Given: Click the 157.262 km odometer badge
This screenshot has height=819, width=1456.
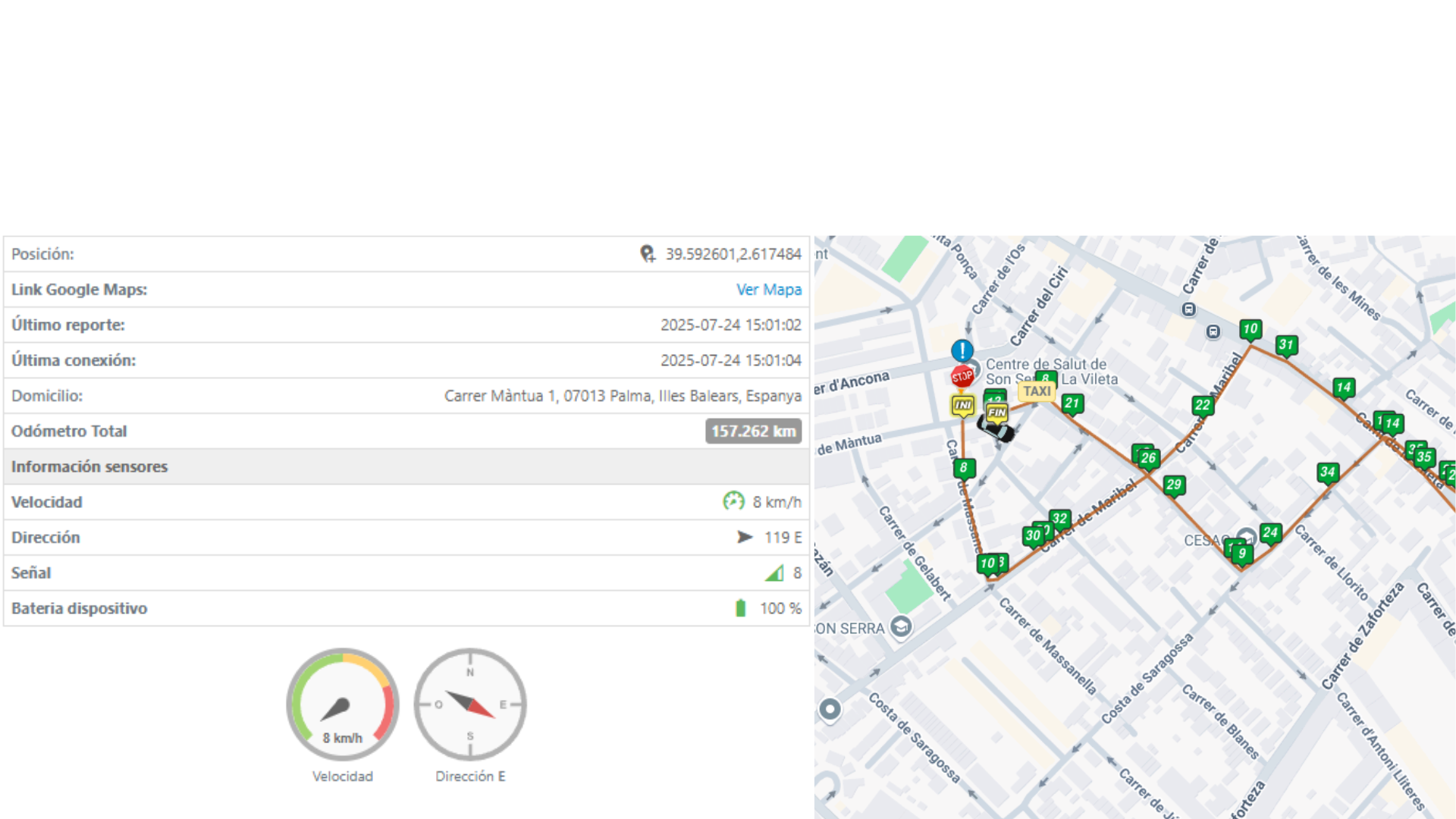Looking at the screenshot, I should [753, 431].
